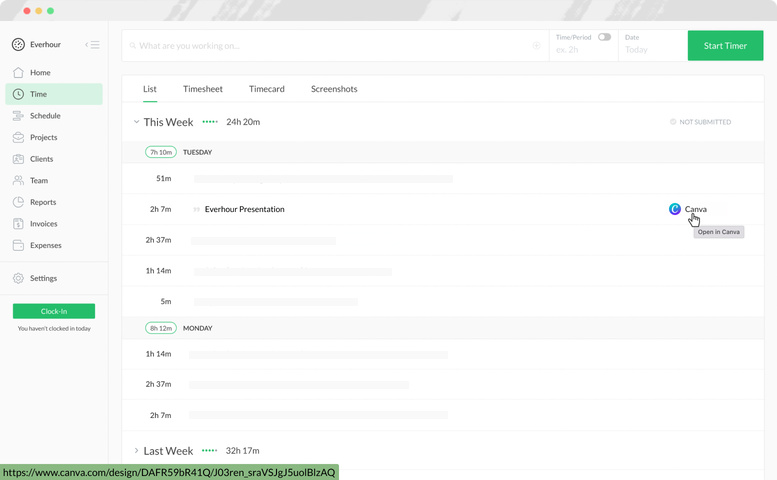The image size is (777, 480).
Task: Click 'You haven't clocked in today' text
Action: click(x=54, y=328)
